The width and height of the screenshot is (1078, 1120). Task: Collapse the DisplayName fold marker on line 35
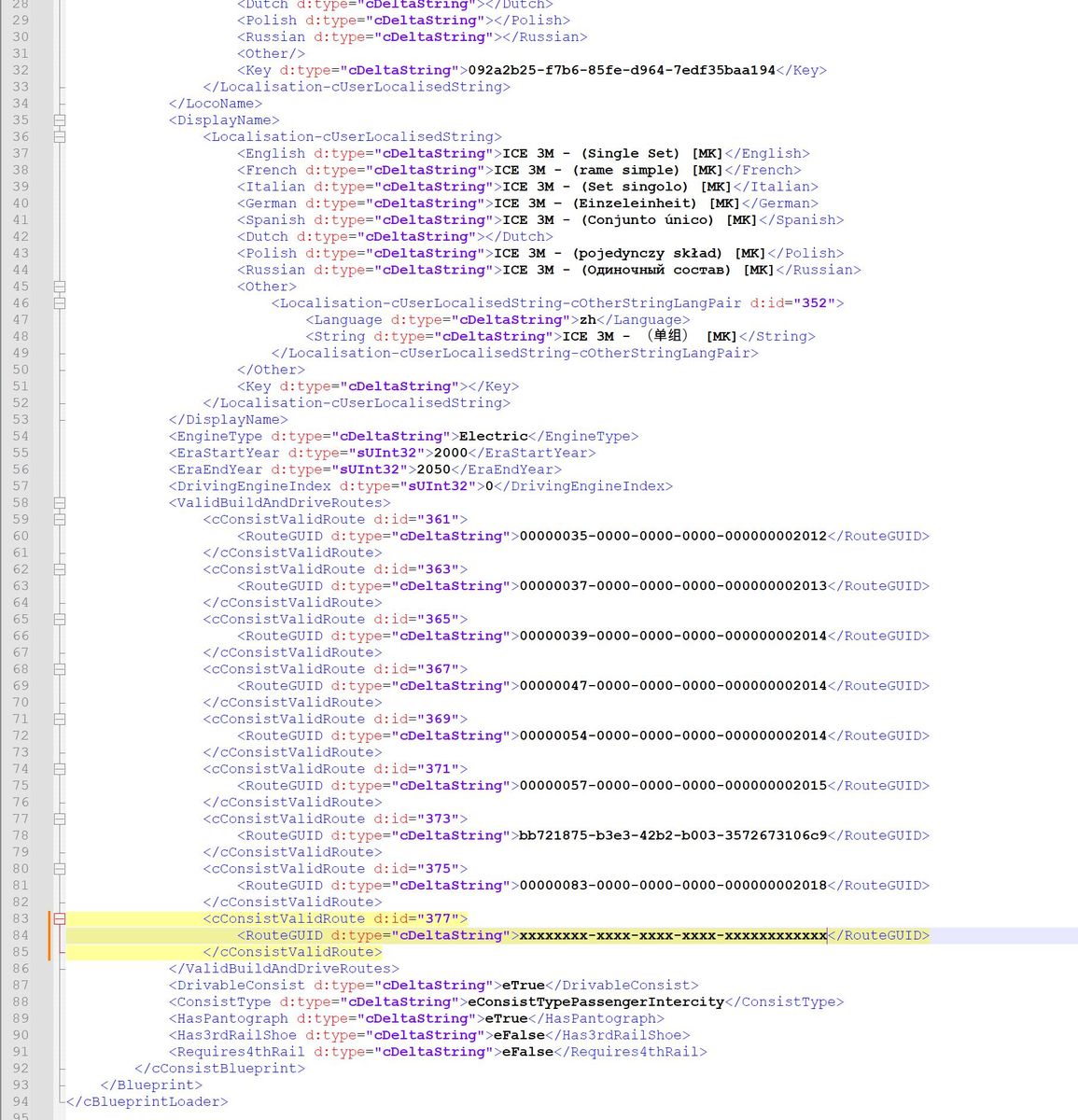coord(60,119)
